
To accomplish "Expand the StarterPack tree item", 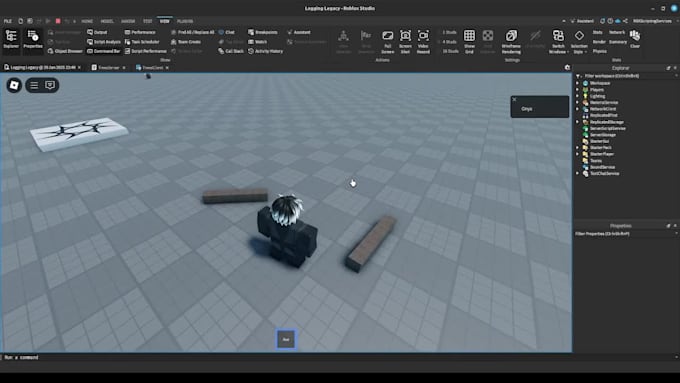I will (x=577, y=147).
